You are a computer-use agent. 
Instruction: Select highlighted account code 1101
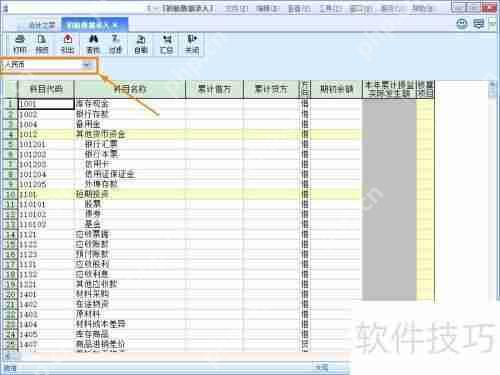pyautogui.click(x=46, y=194)
